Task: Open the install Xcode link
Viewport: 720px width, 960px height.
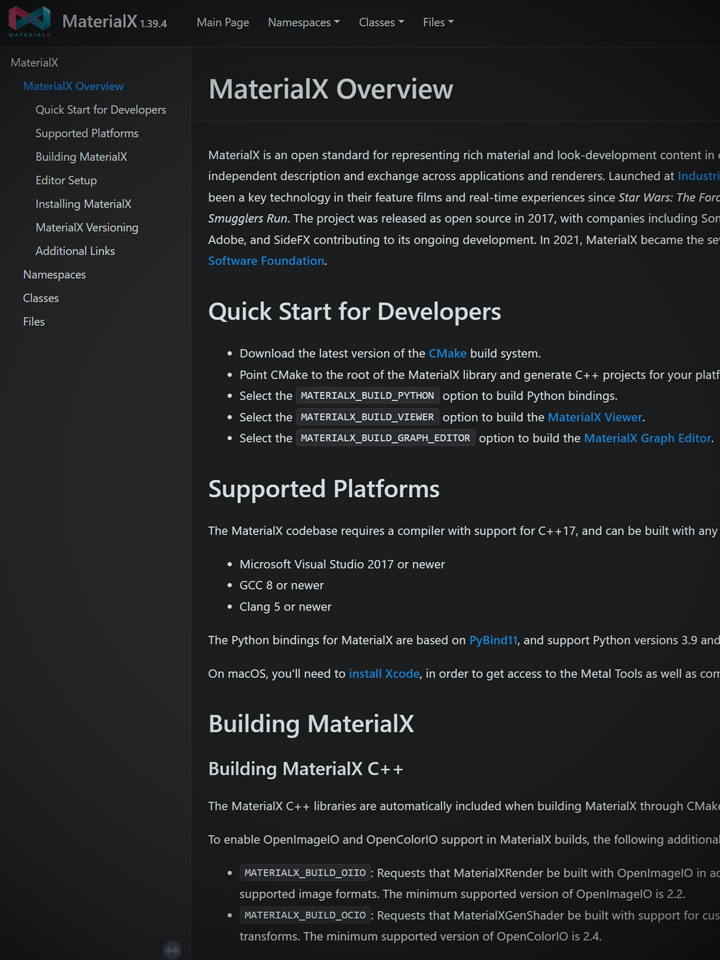Action: click(x=384, y=673)
